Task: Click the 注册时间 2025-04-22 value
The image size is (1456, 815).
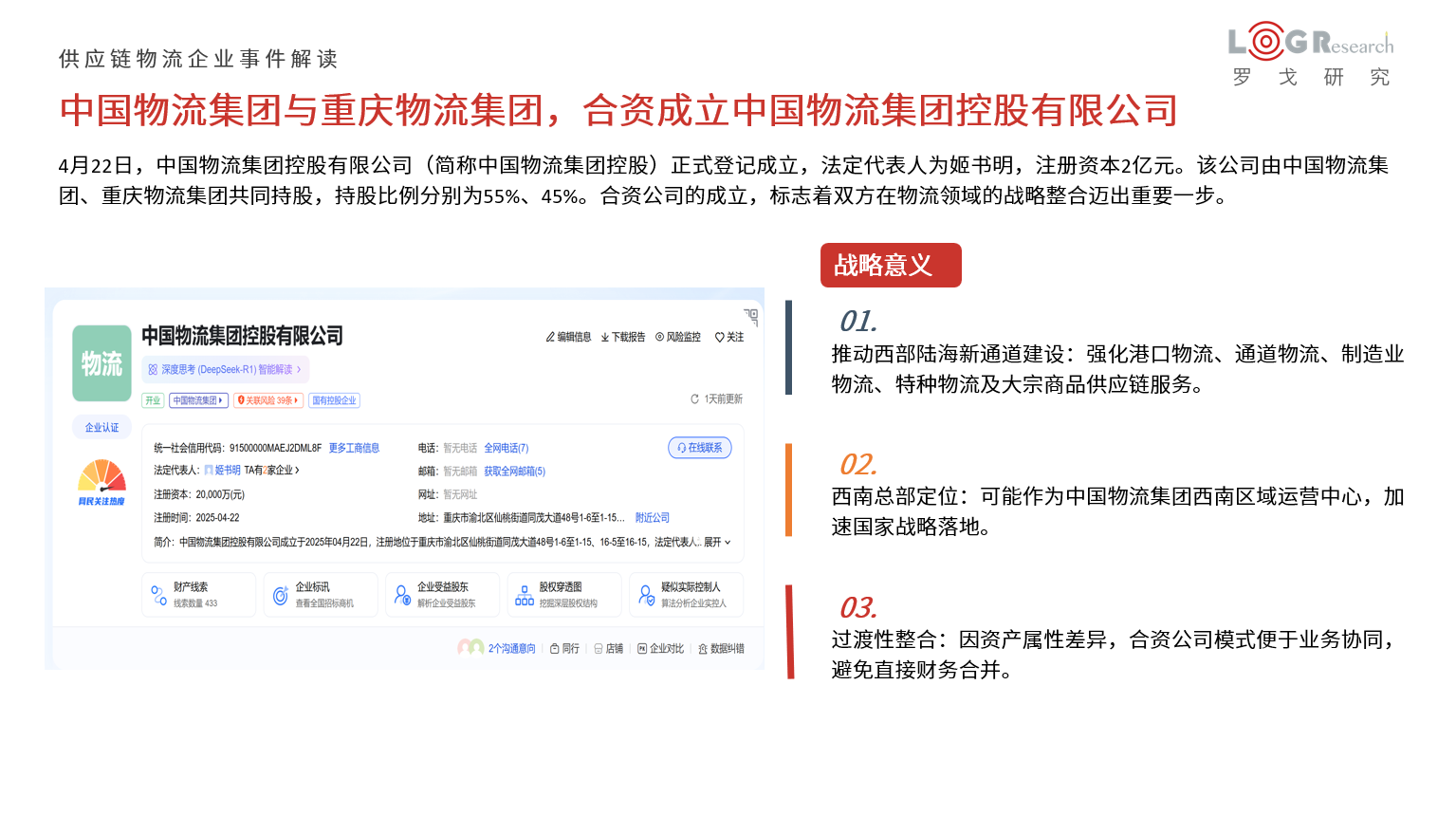Action: click(217, 518)
